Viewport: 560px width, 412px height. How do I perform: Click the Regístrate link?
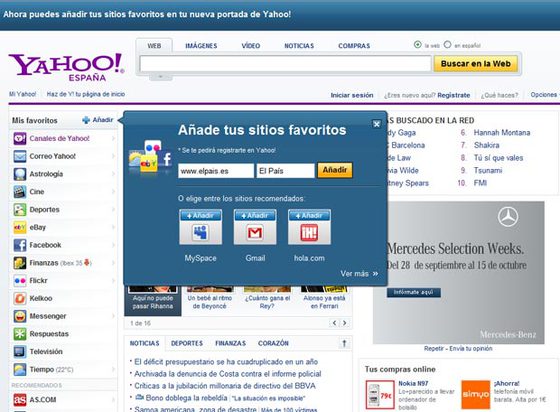coord(454,95)
